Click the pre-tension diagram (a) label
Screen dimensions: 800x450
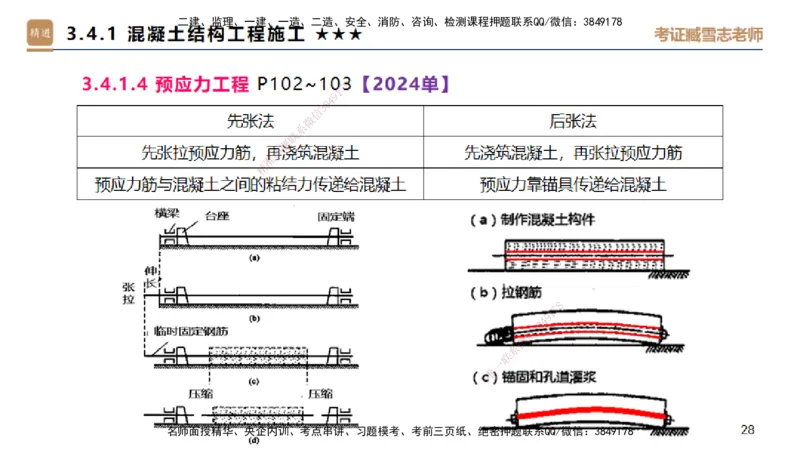point(254,258)
